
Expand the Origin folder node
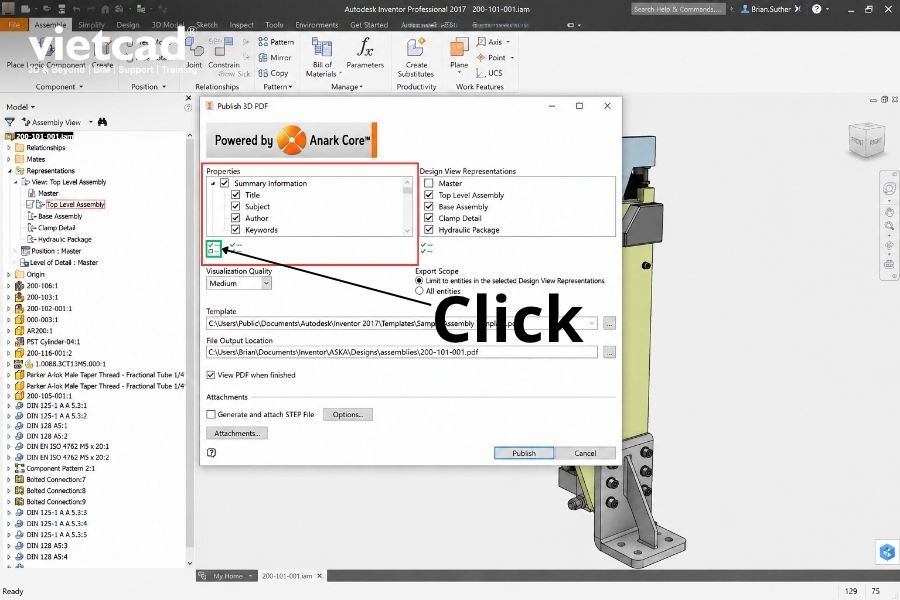tap(9, 274)
